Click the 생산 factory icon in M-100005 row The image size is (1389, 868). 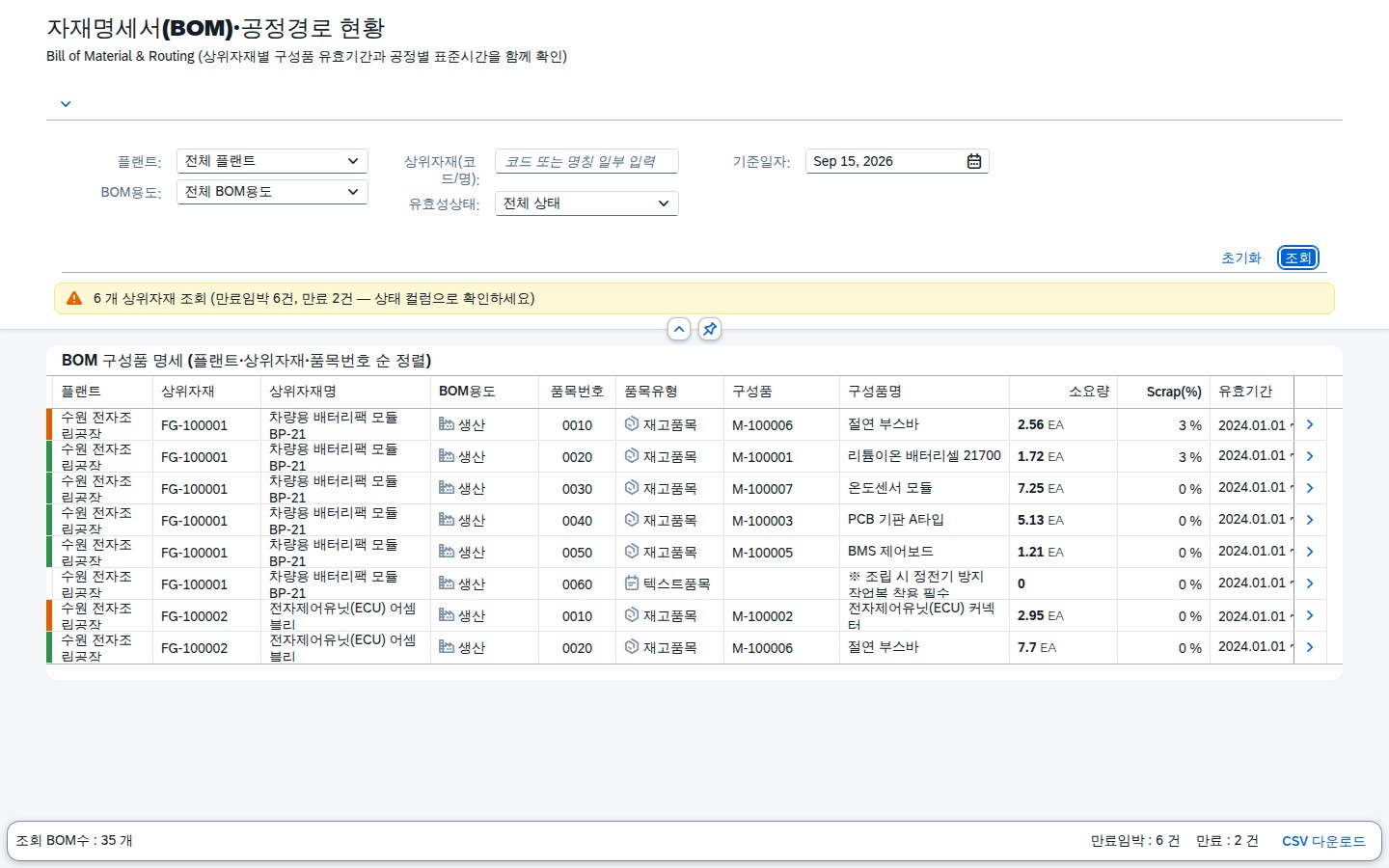(447, 551)
